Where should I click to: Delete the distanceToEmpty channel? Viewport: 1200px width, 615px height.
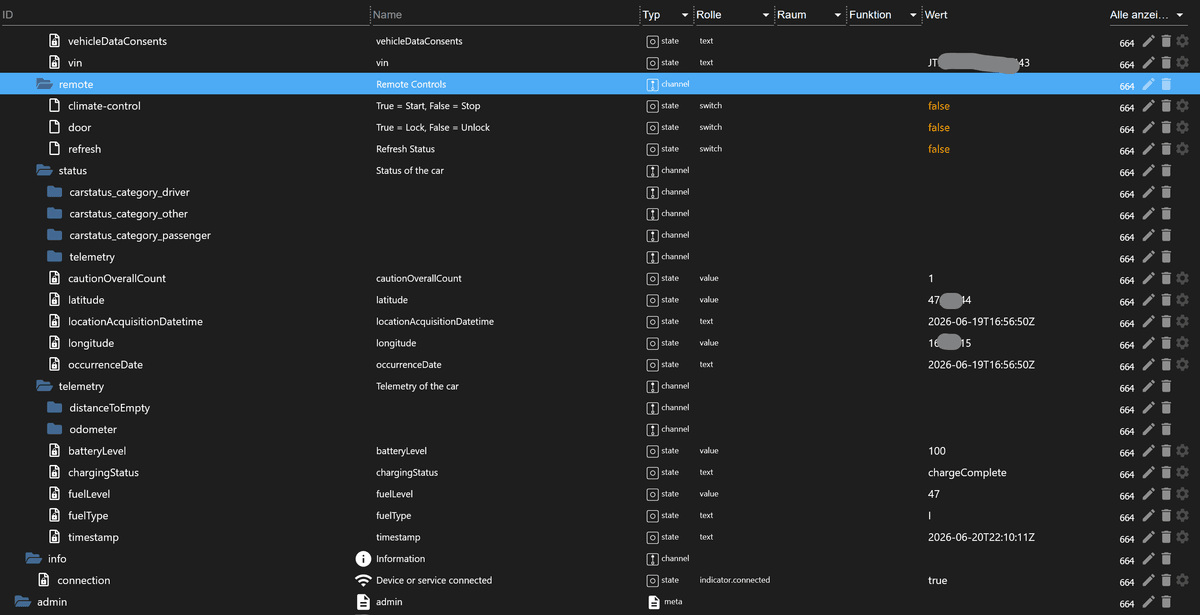[1166, 408]
